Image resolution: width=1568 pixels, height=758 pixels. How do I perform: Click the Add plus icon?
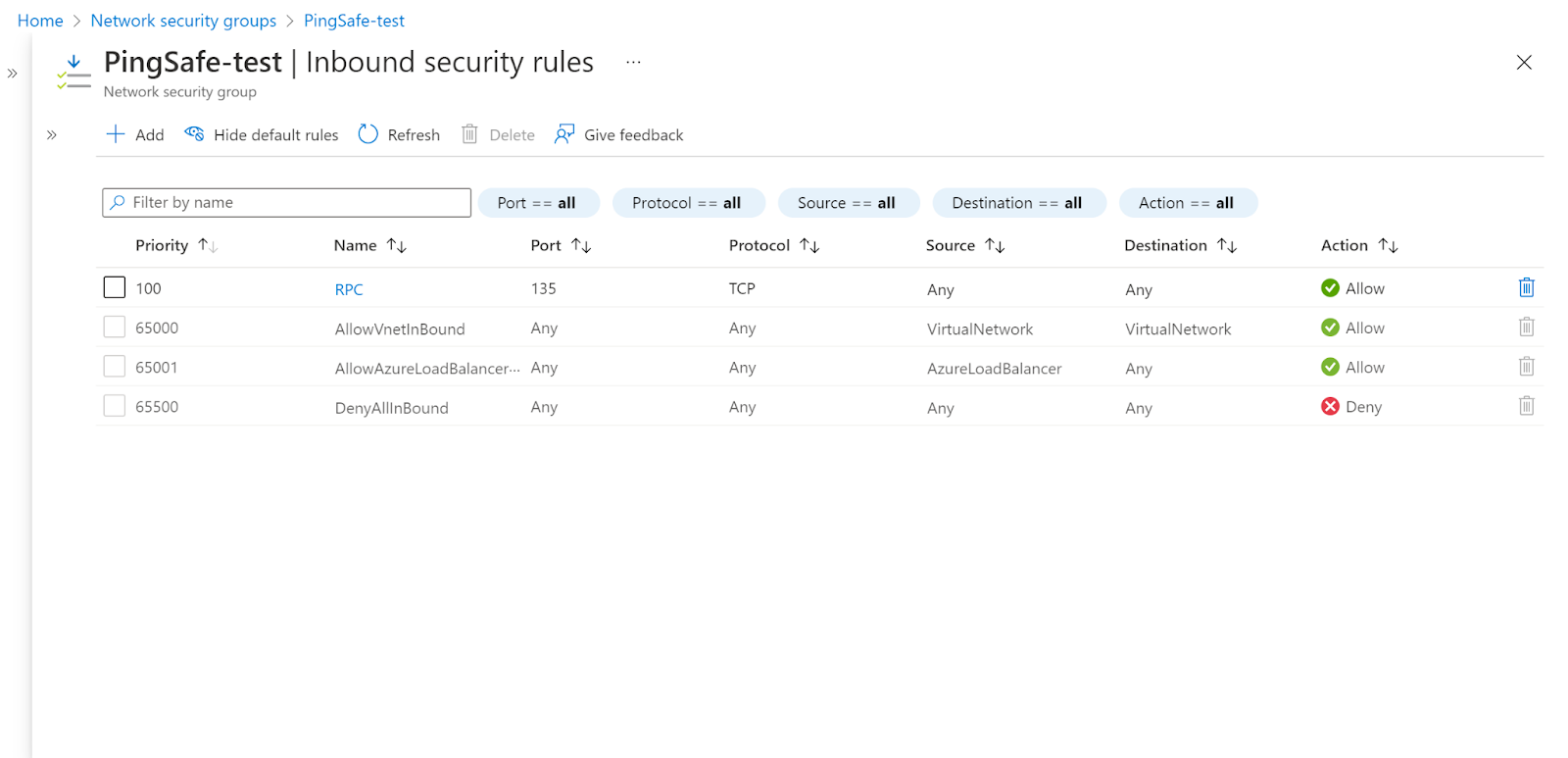[116, 134]
